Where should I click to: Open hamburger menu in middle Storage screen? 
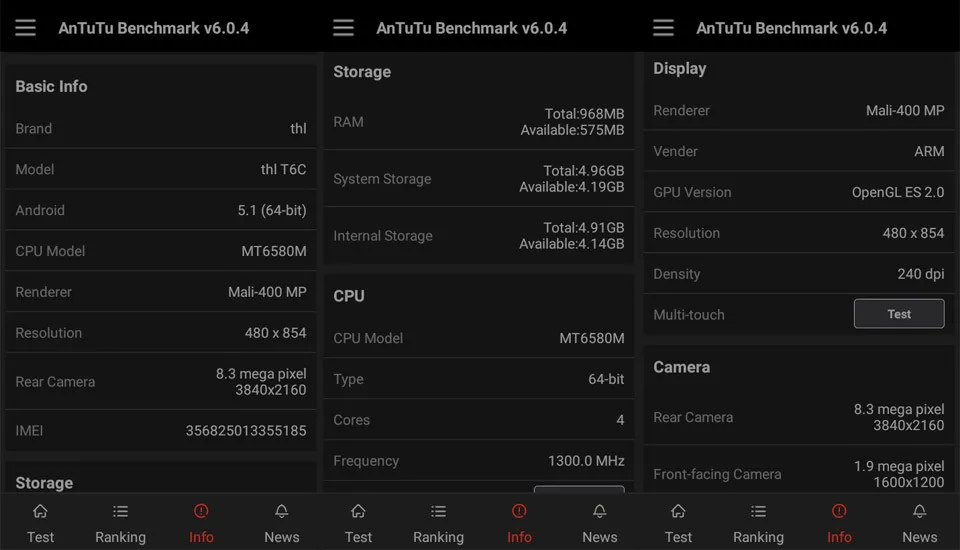(343, 28)
